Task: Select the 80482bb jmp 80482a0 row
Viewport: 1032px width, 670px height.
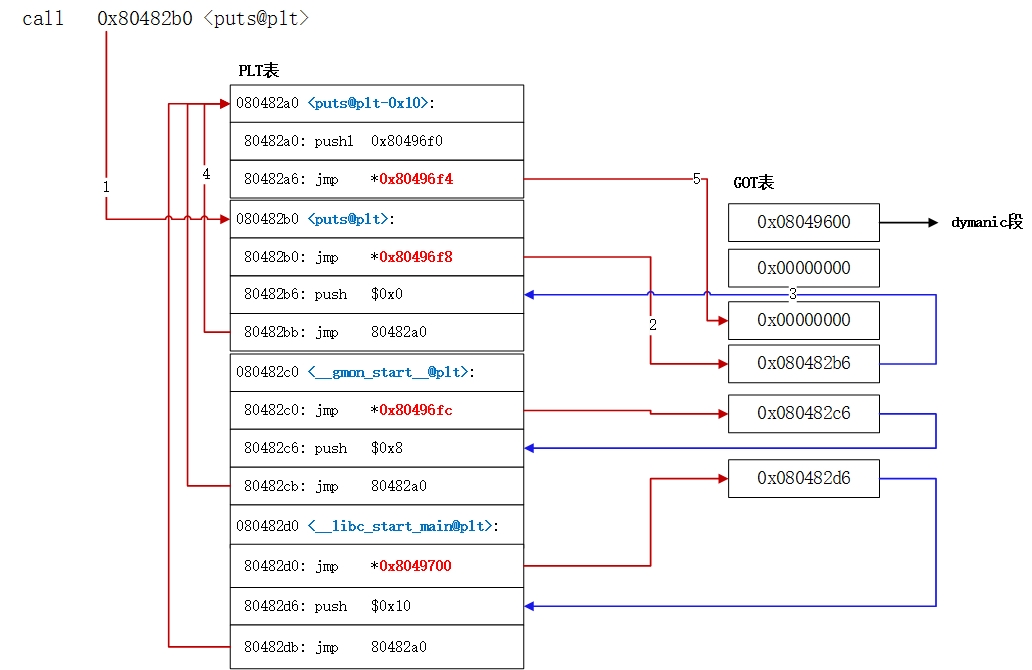Action: click(x=376, y=332)
